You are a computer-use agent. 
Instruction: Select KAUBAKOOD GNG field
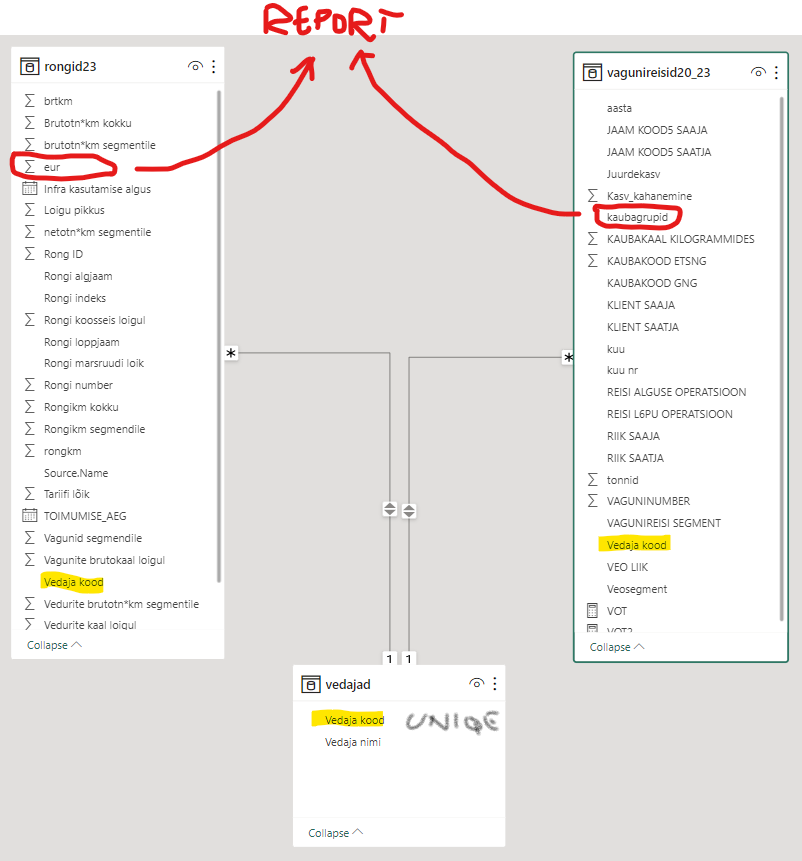pos(652,283)
